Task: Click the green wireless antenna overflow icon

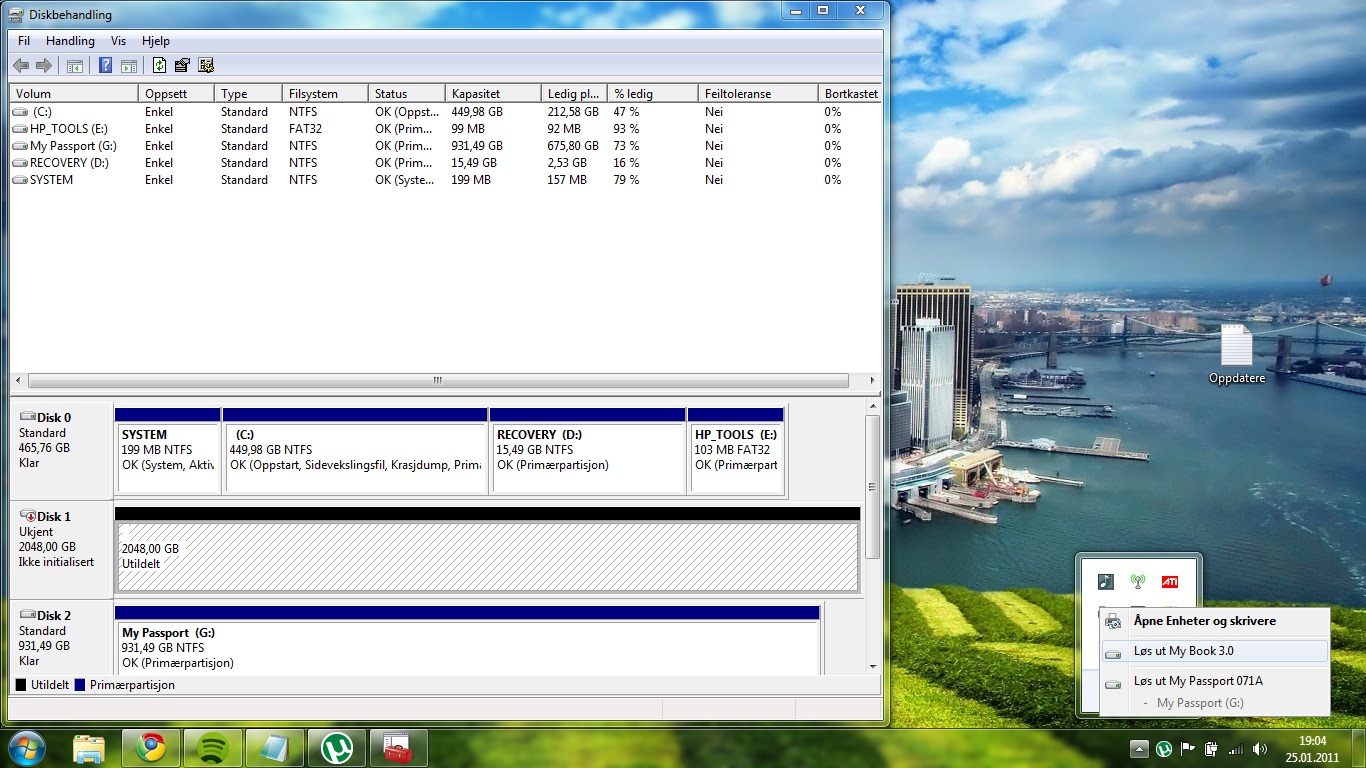Action: 1137,581
